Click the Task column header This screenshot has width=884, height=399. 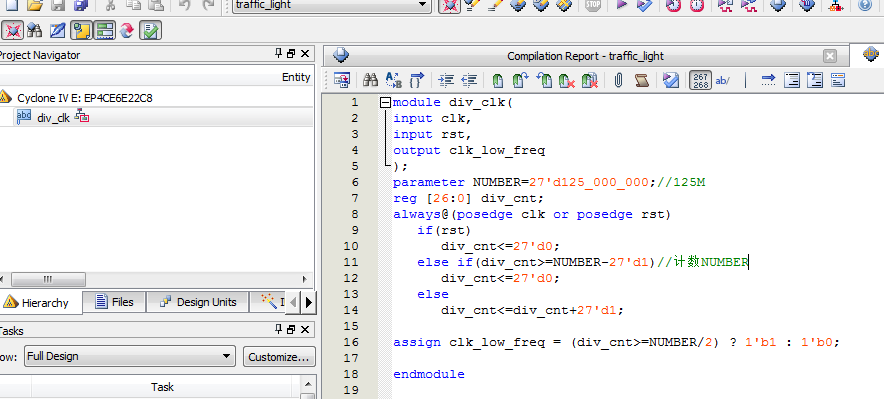(162, 387)
